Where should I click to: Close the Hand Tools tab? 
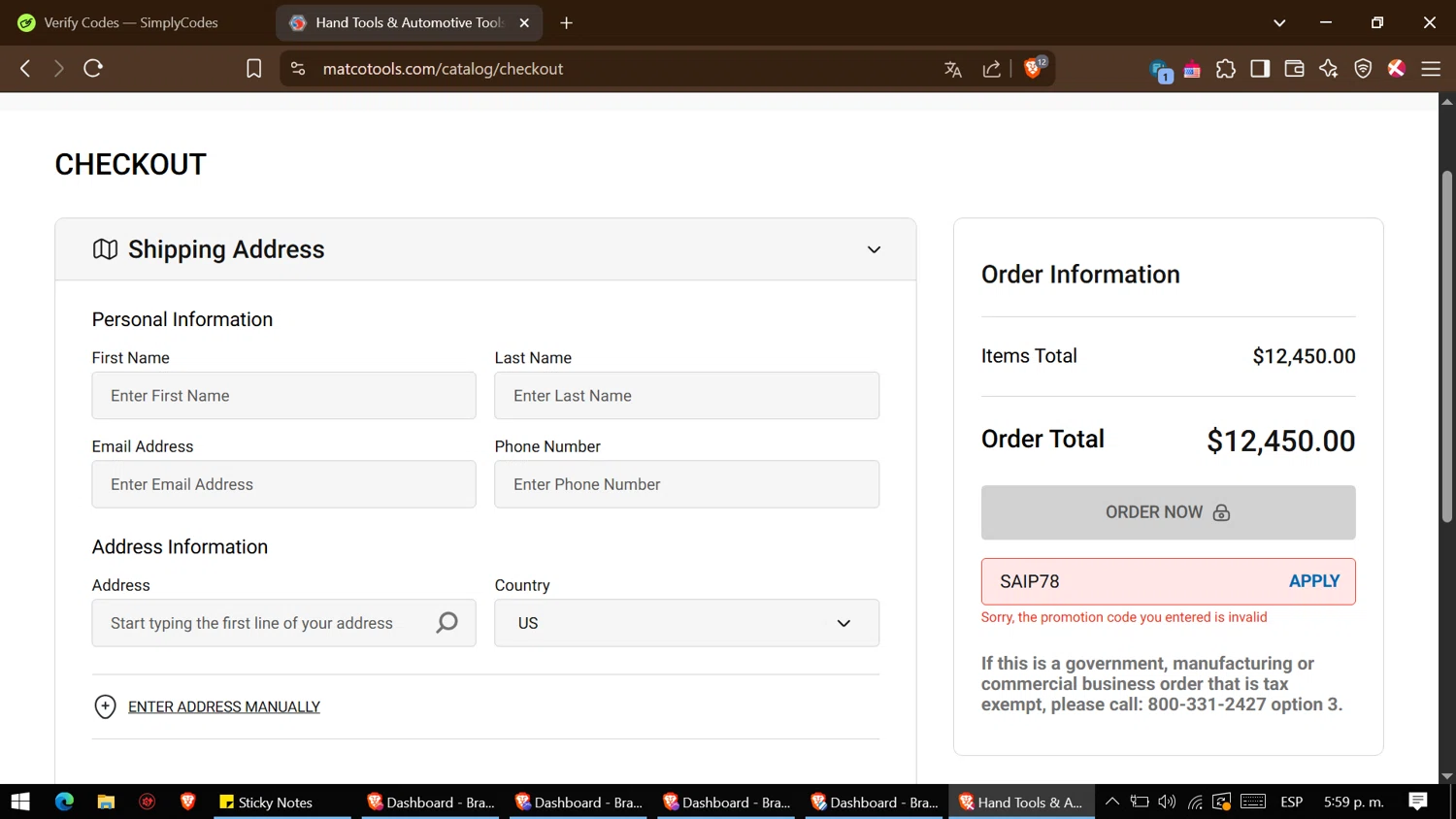click(524, 22)
